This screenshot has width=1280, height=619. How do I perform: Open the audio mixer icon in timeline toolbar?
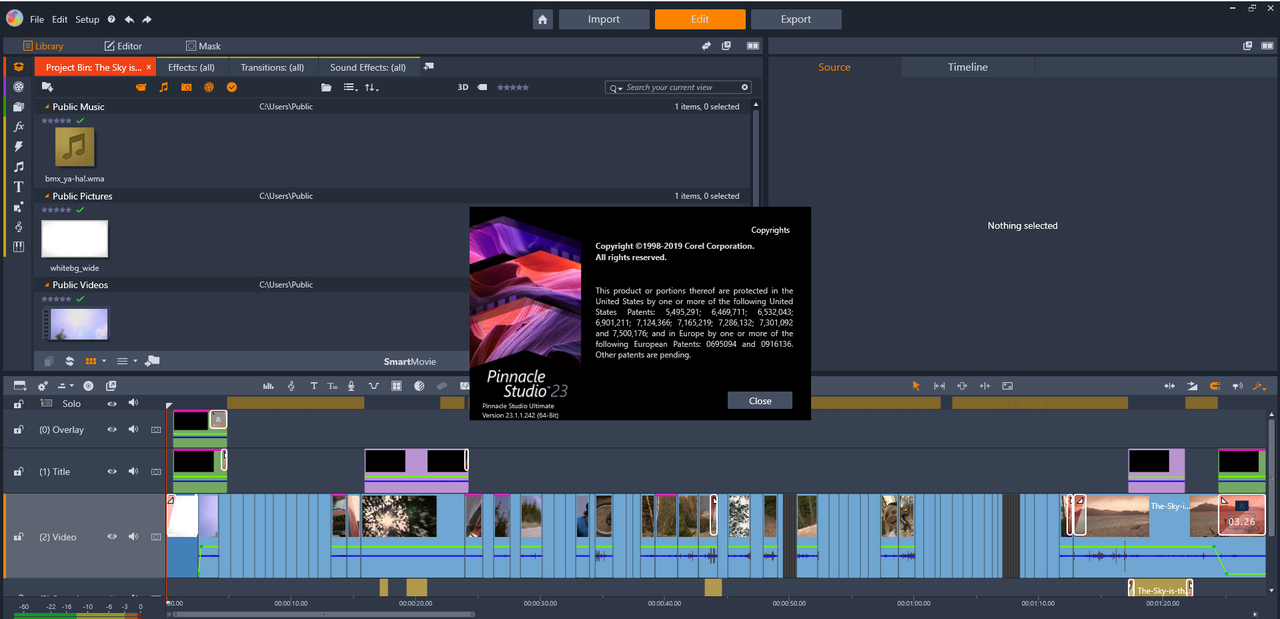click(268, 386)
